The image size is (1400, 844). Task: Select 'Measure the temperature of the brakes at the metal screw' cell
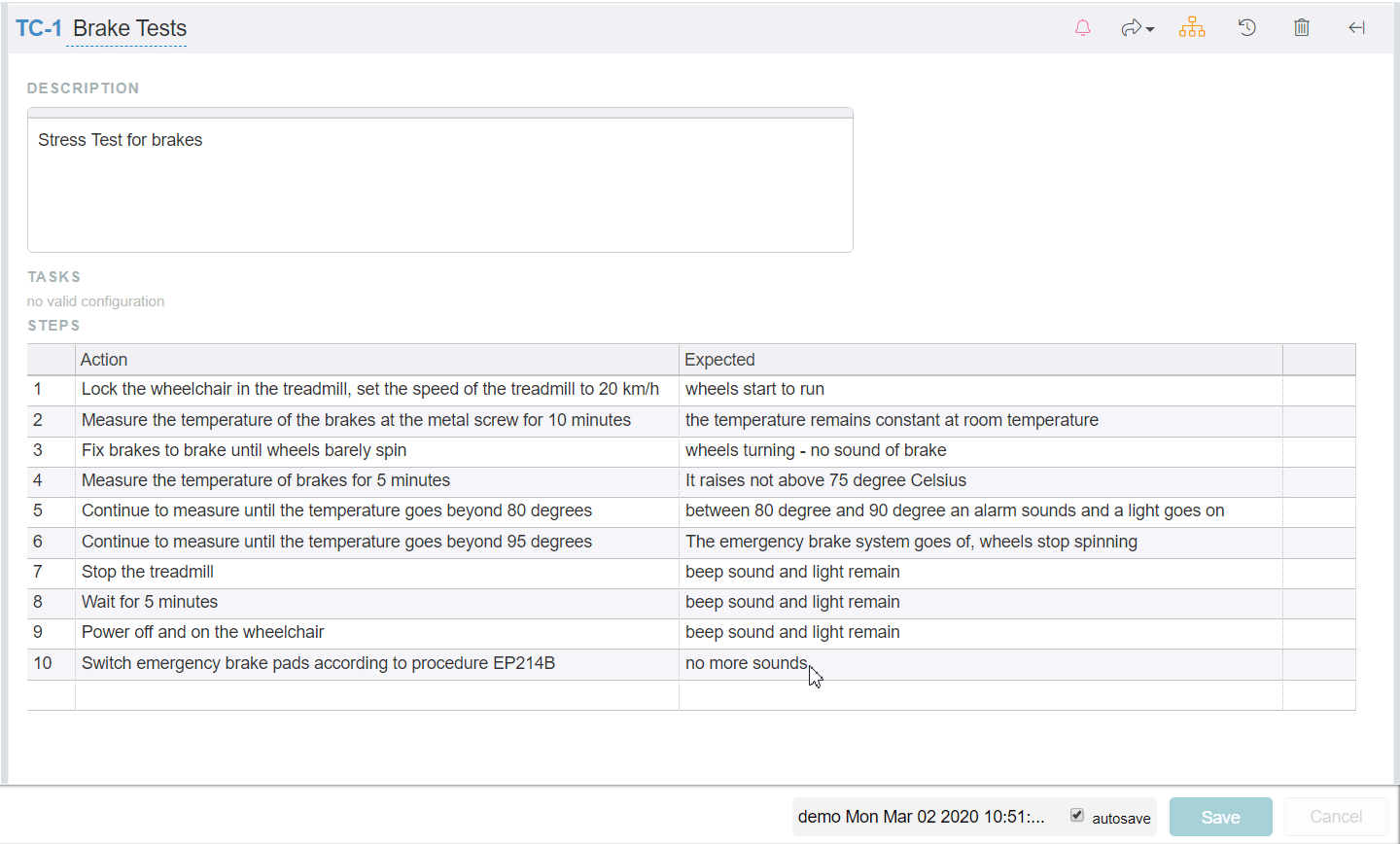click(377, 421)
